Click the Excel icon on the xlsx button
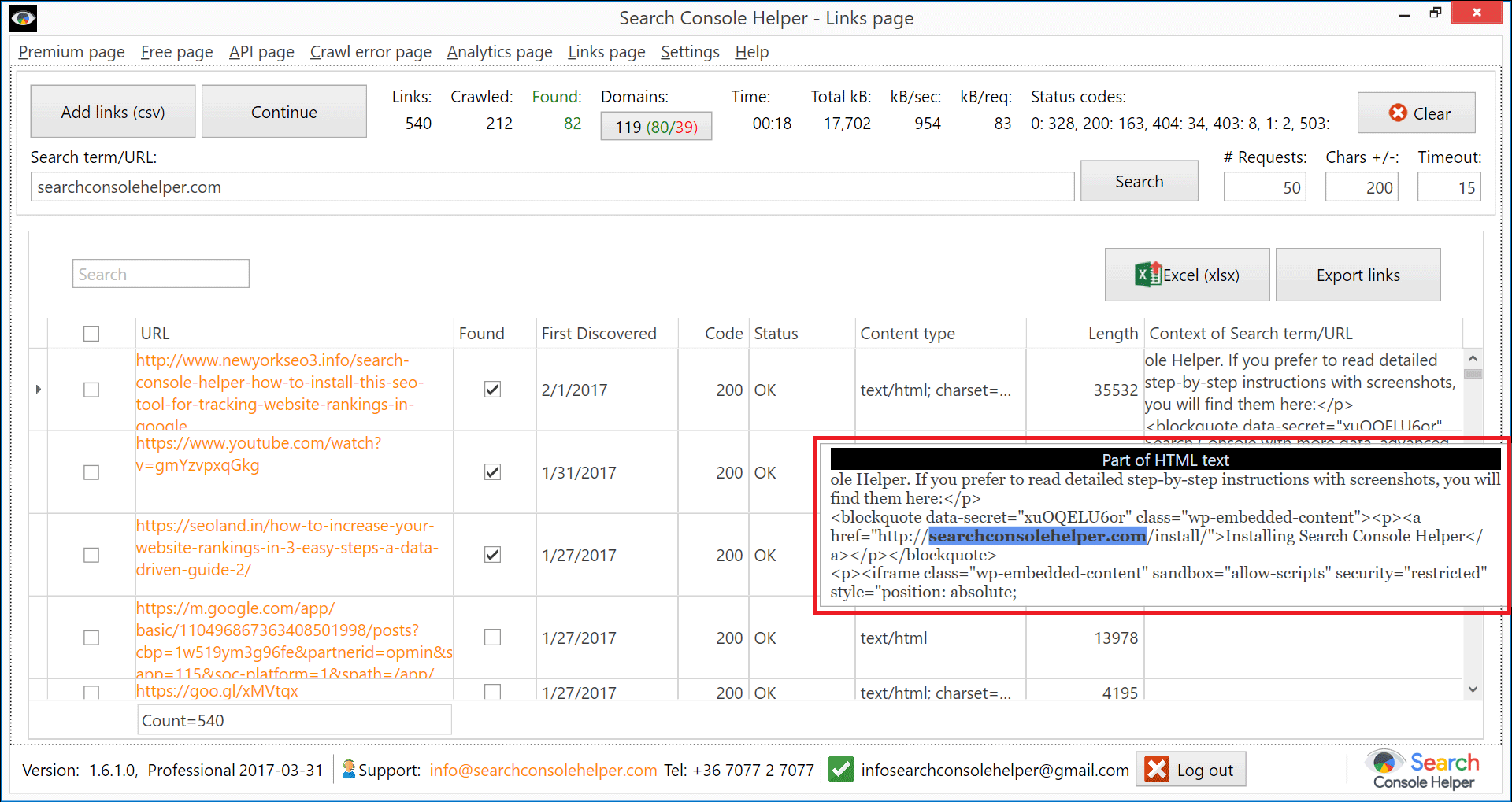Screen dimensions: 1512x802 [x=1147, y=275]
